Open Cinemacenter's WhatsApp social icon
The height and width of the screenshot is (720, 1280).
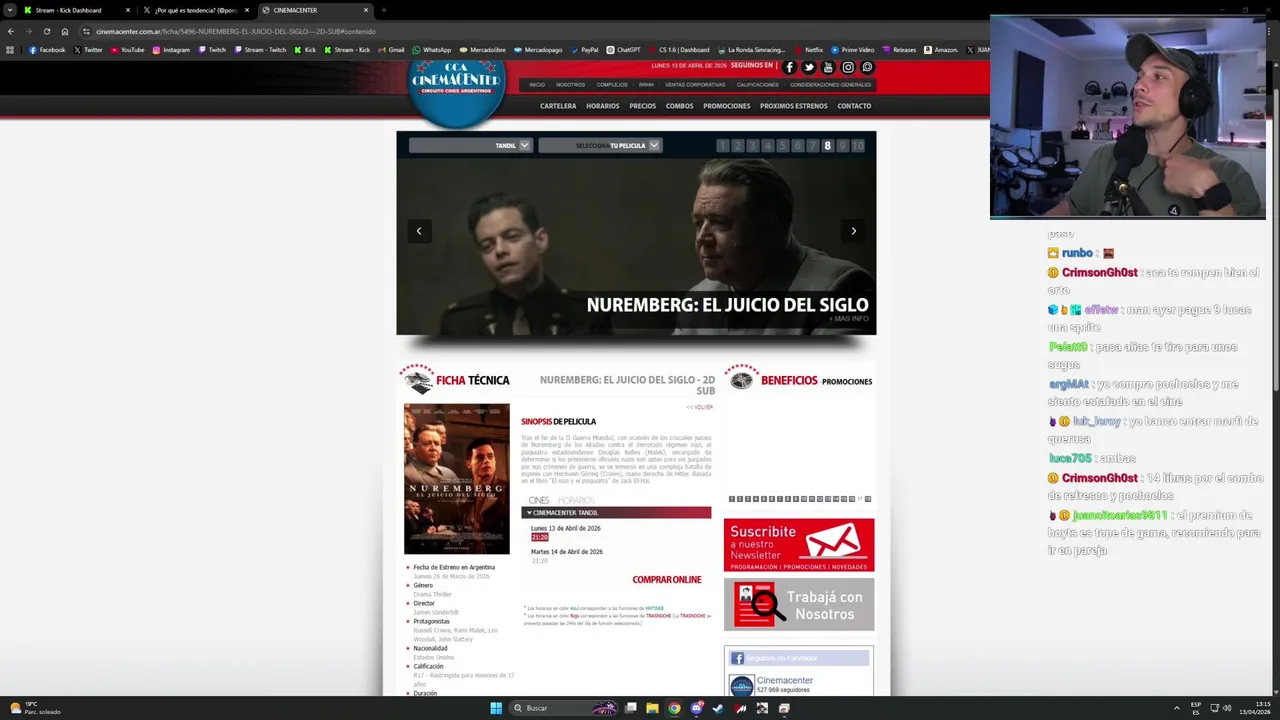pos(867,67)
